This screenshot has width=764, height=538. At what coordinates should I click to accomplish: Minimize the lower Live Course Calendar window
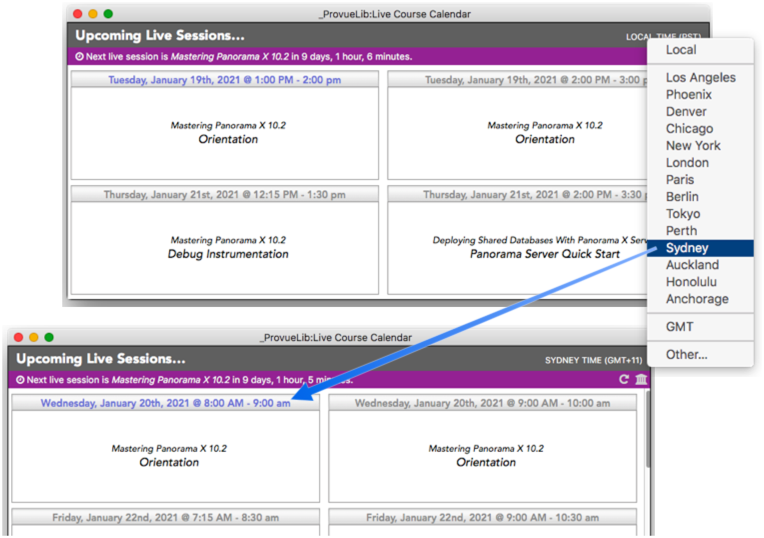[x=34, y=337]
